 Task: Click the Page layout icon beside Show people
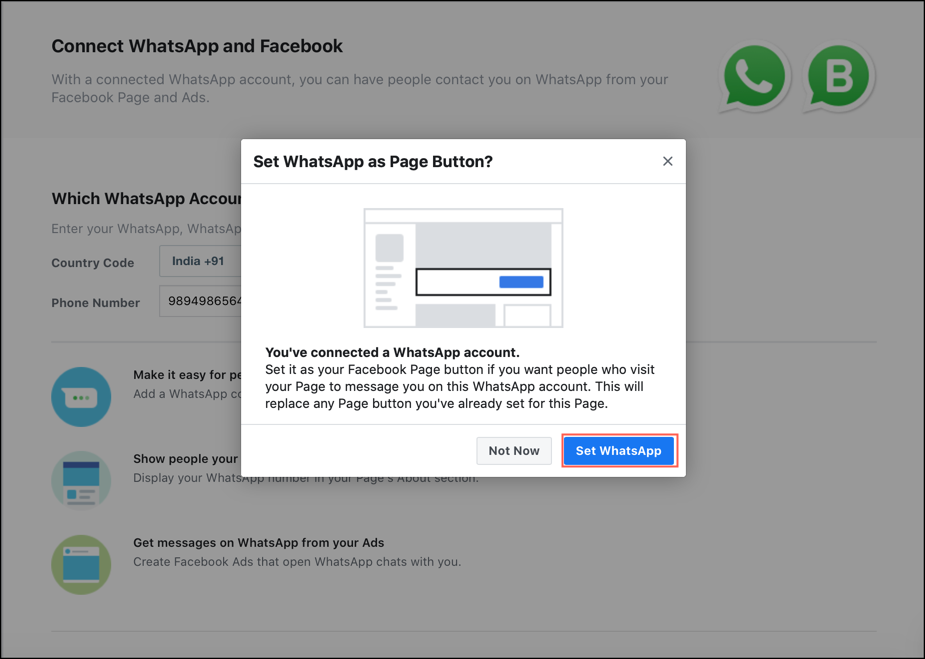[81, 480]
